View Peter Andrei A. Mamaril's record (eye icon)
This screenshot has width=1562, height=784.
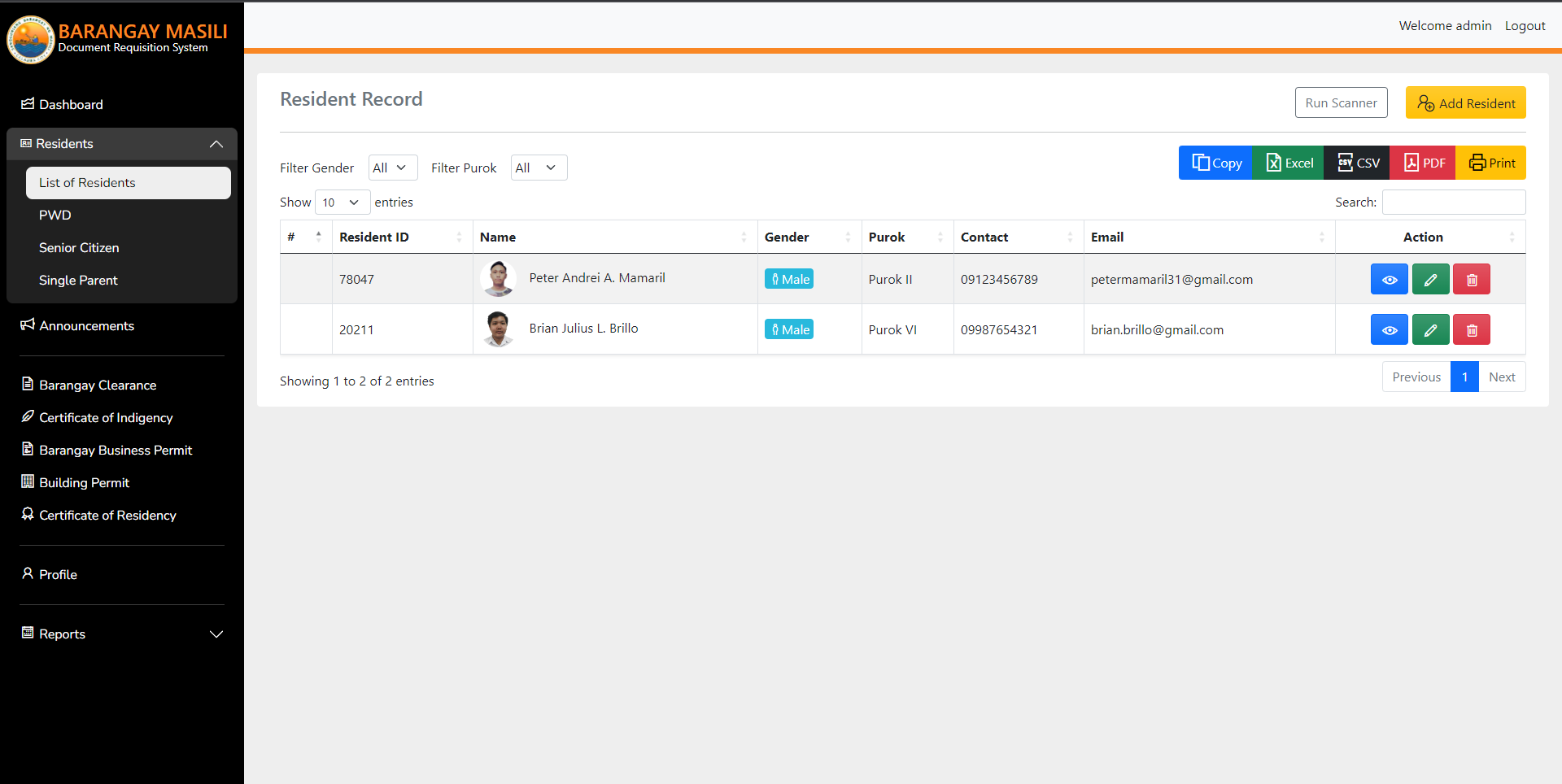point(1389,280)
